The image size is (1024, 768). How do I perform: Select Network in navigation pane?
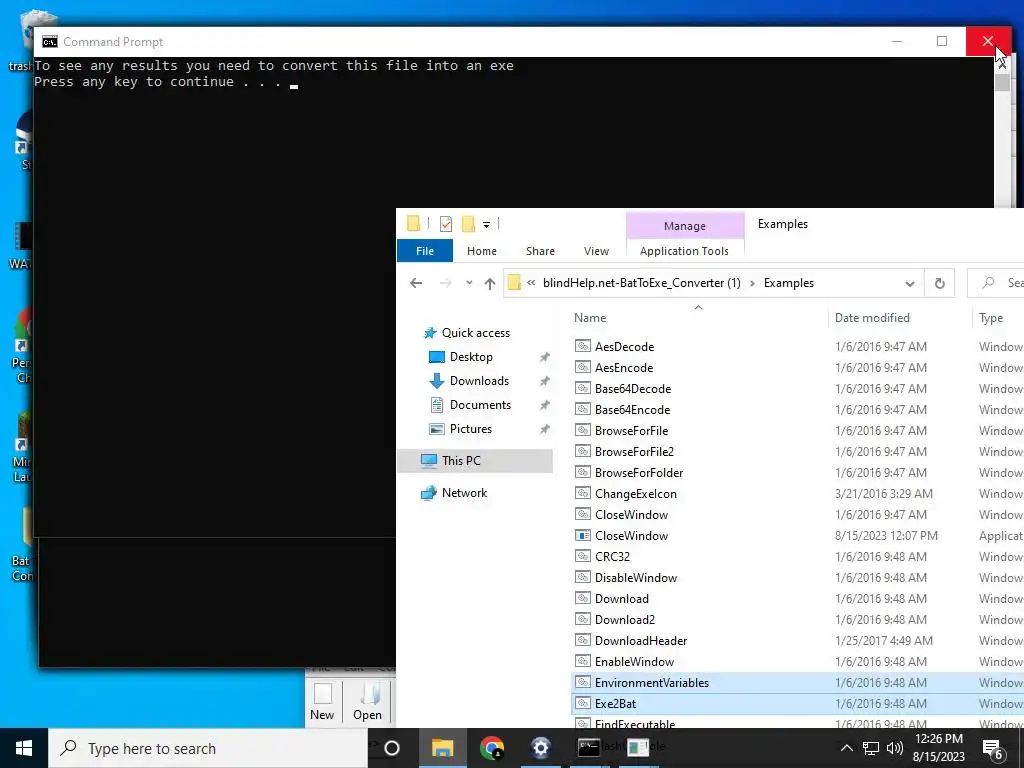pos(464,493)
